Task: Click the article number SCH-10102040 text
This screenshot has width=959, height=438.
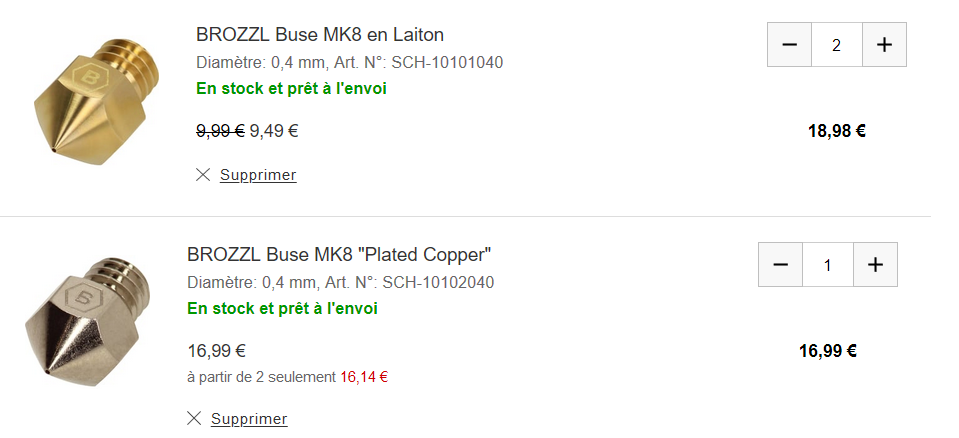Action: (x=438, y=283)
